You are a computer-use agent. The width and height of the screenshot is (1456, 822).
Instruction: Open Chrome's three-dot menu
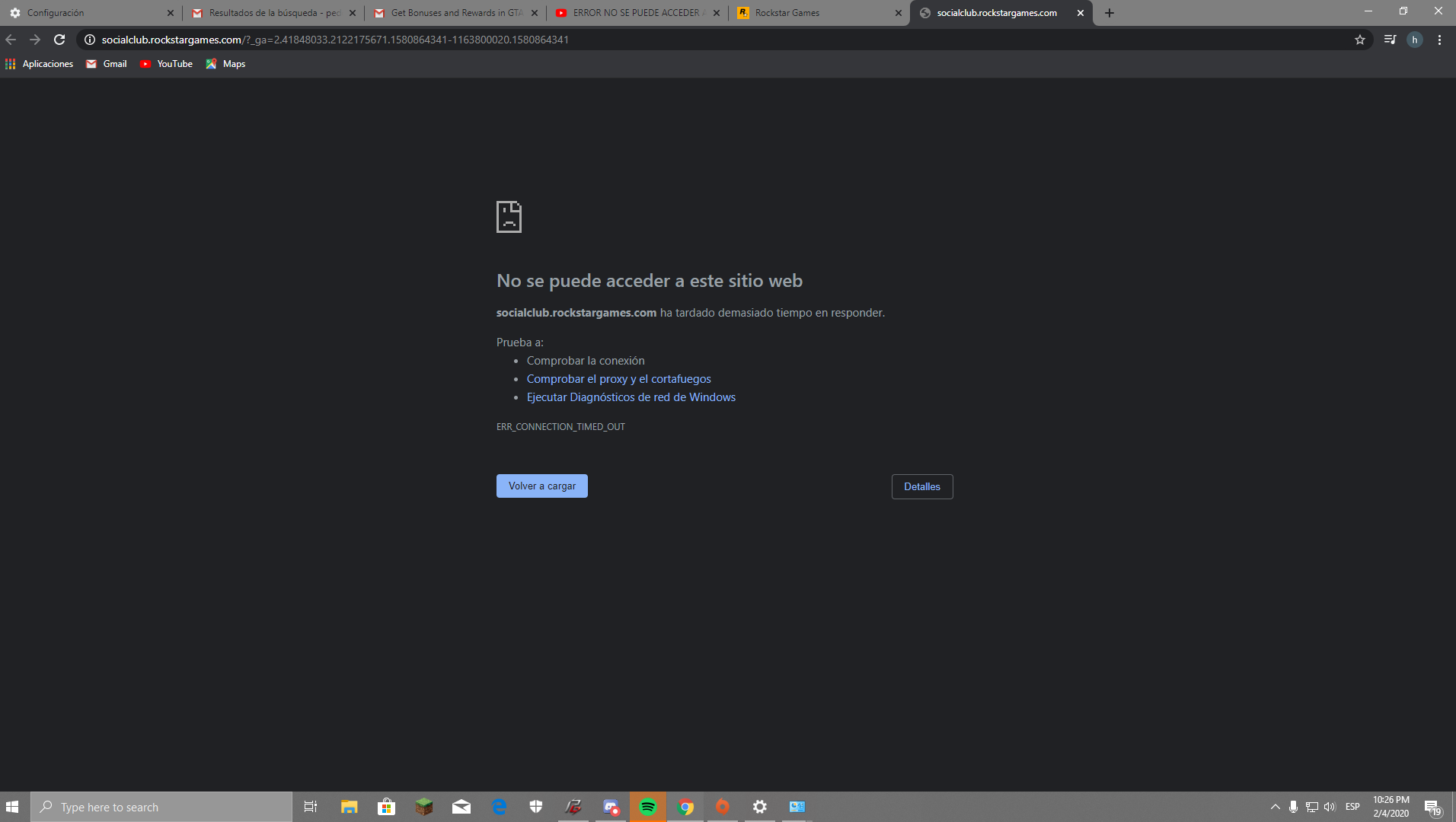1439,40
